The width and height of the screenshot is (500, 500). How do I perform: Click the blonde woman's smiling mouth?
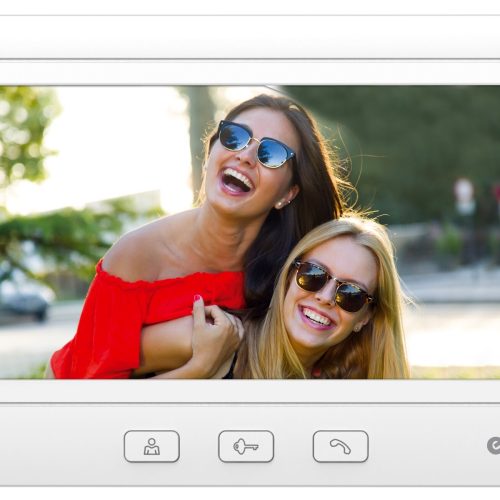coord(317,318)
